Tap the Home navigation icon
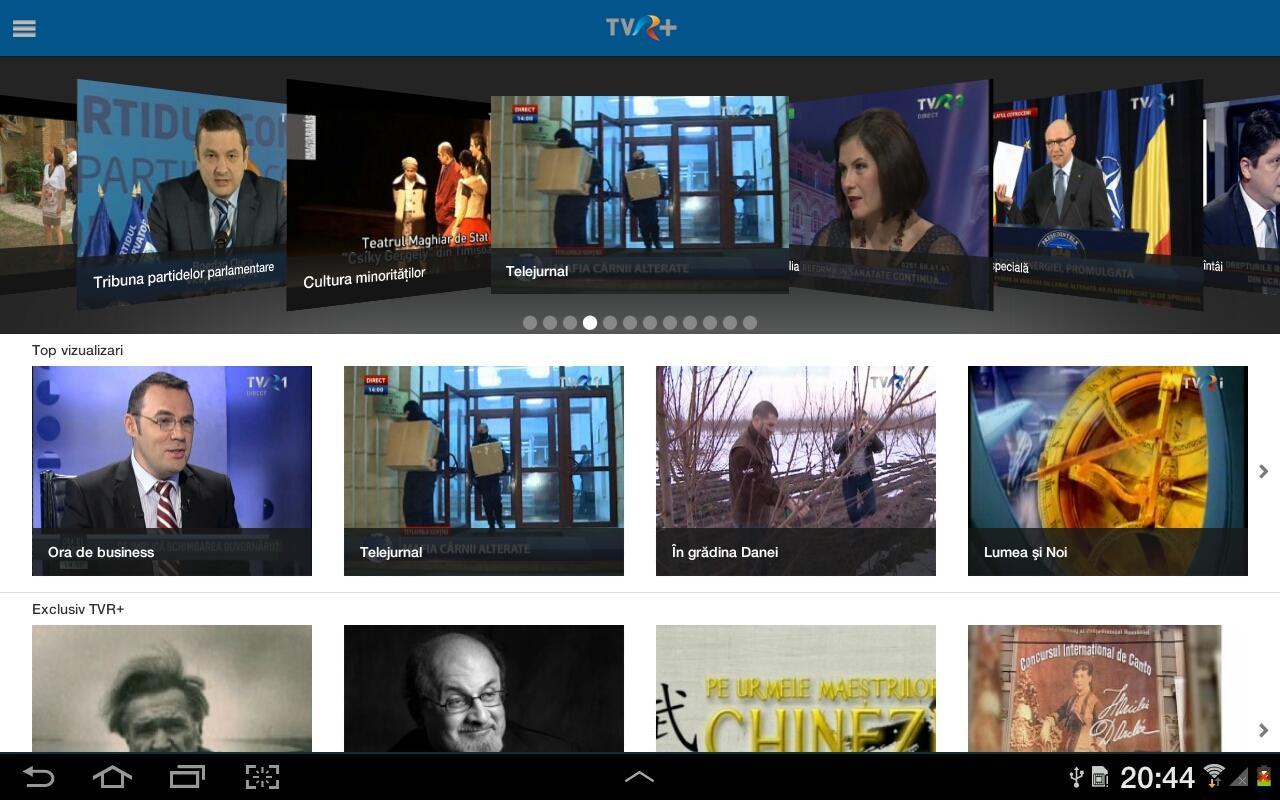This screenshot has width=1280, height=800. click(x=112, y=777)
